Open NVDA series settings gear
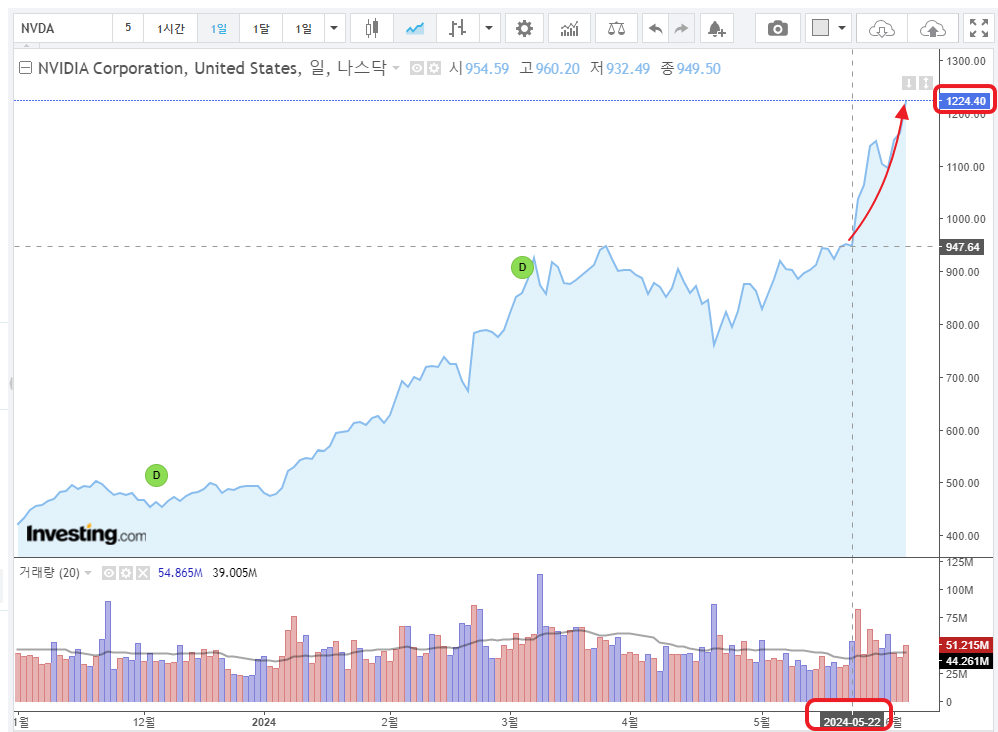 (434, 68)
